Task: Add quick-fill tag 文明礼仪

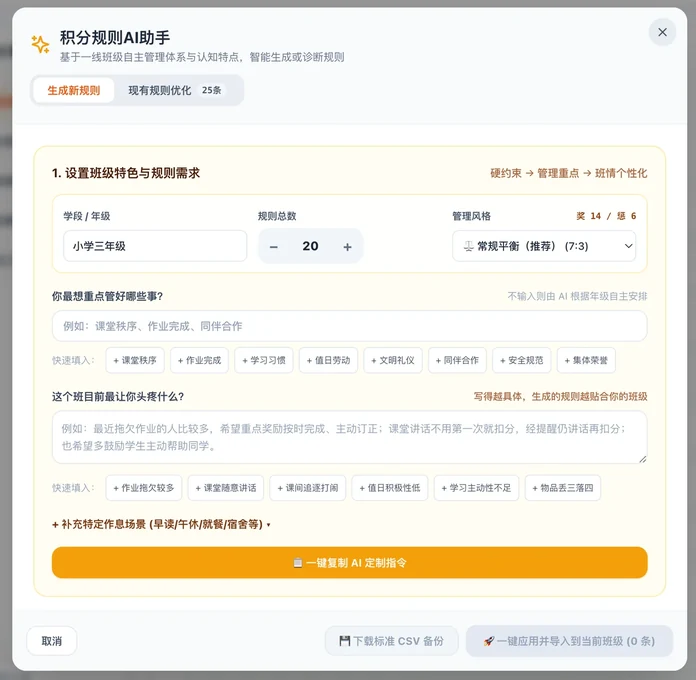Action: pos(393,360)
